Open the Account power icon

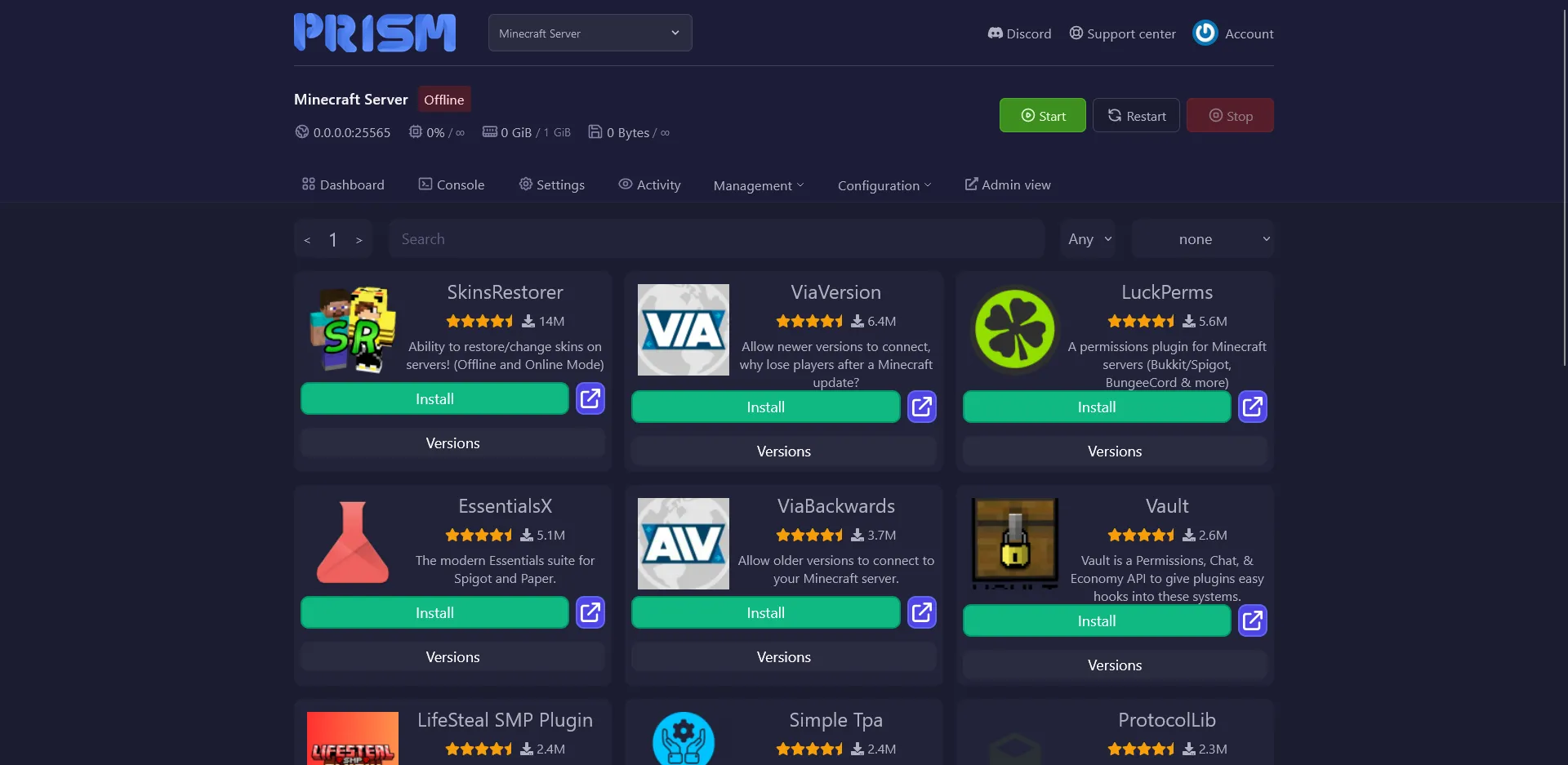[x=1205, y=33]
